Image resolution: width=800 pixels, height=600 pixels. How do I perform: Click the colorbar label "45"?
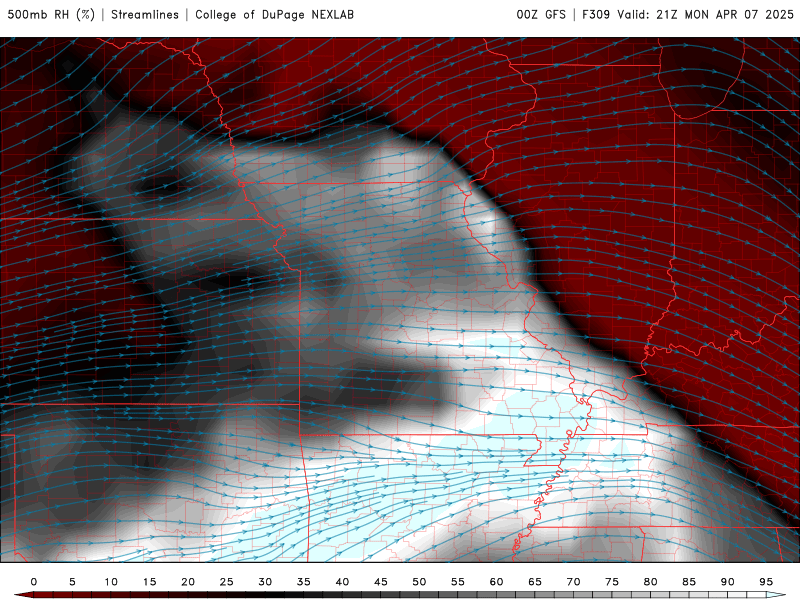coord(381,582)
